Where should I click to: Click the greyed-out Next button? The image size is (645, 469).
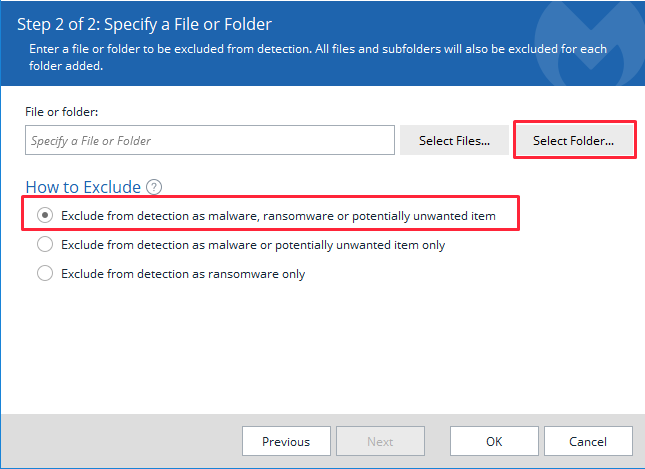tap(380, 441)
